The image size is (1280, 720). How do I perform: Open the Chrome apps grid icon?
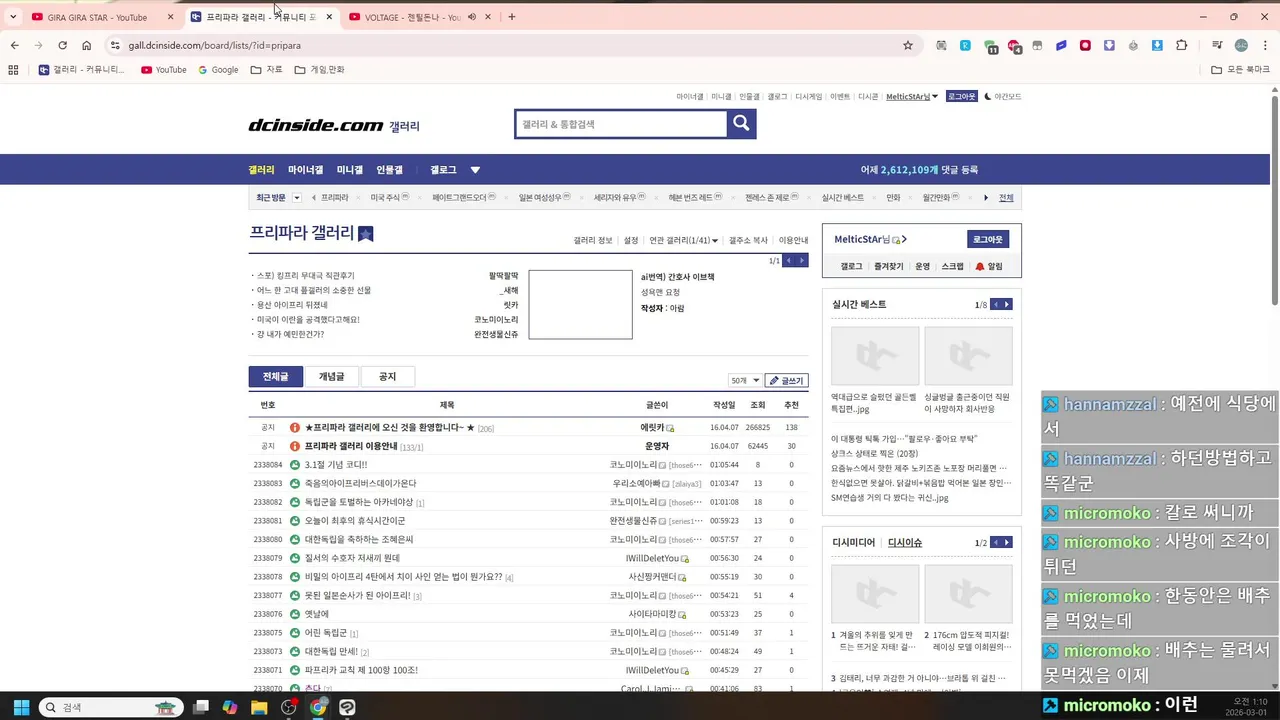(x=13, y=70)
